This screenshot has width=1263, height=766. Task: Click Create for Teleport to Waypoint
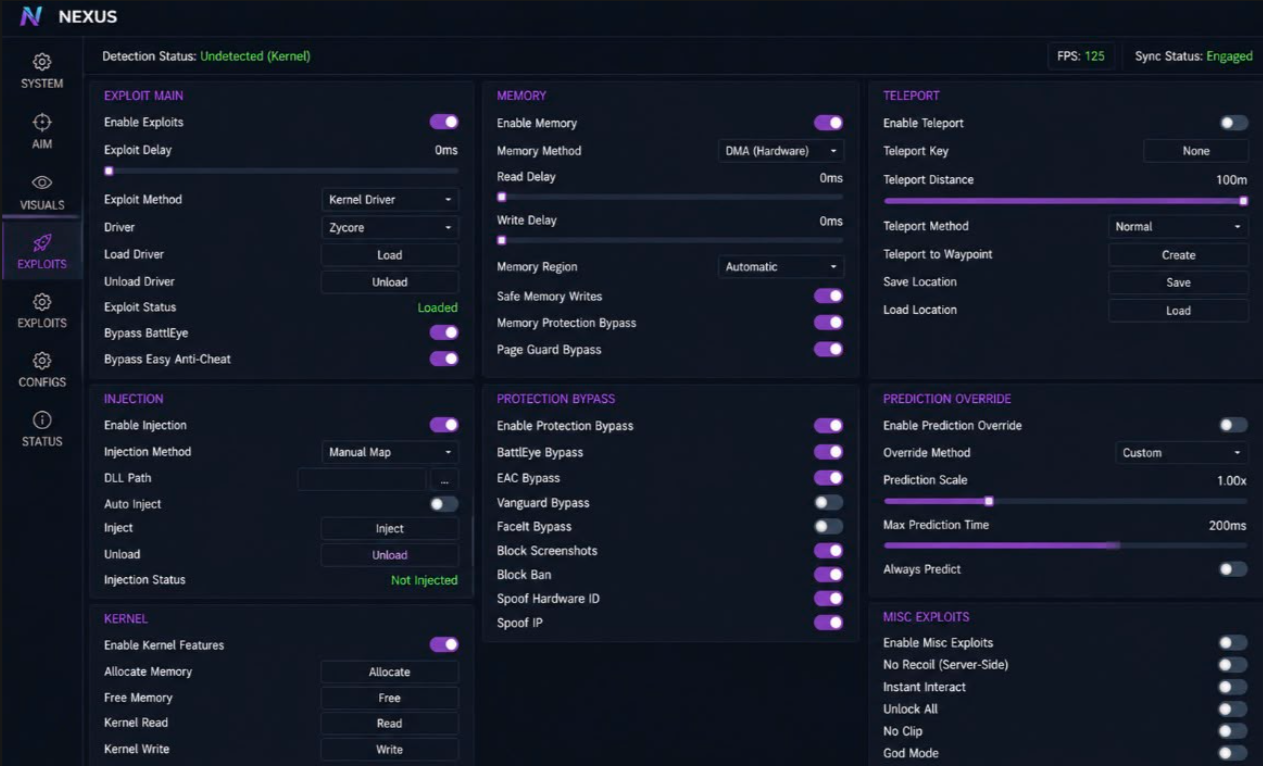click(1178, 255)
